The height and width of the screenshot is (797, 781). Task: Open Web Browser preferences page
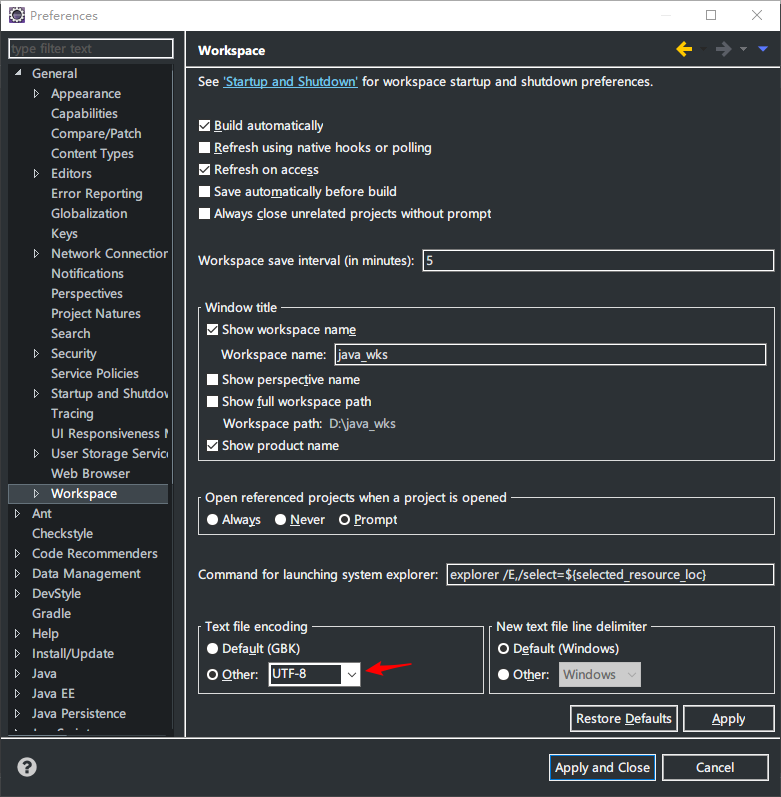pos(90,474)
